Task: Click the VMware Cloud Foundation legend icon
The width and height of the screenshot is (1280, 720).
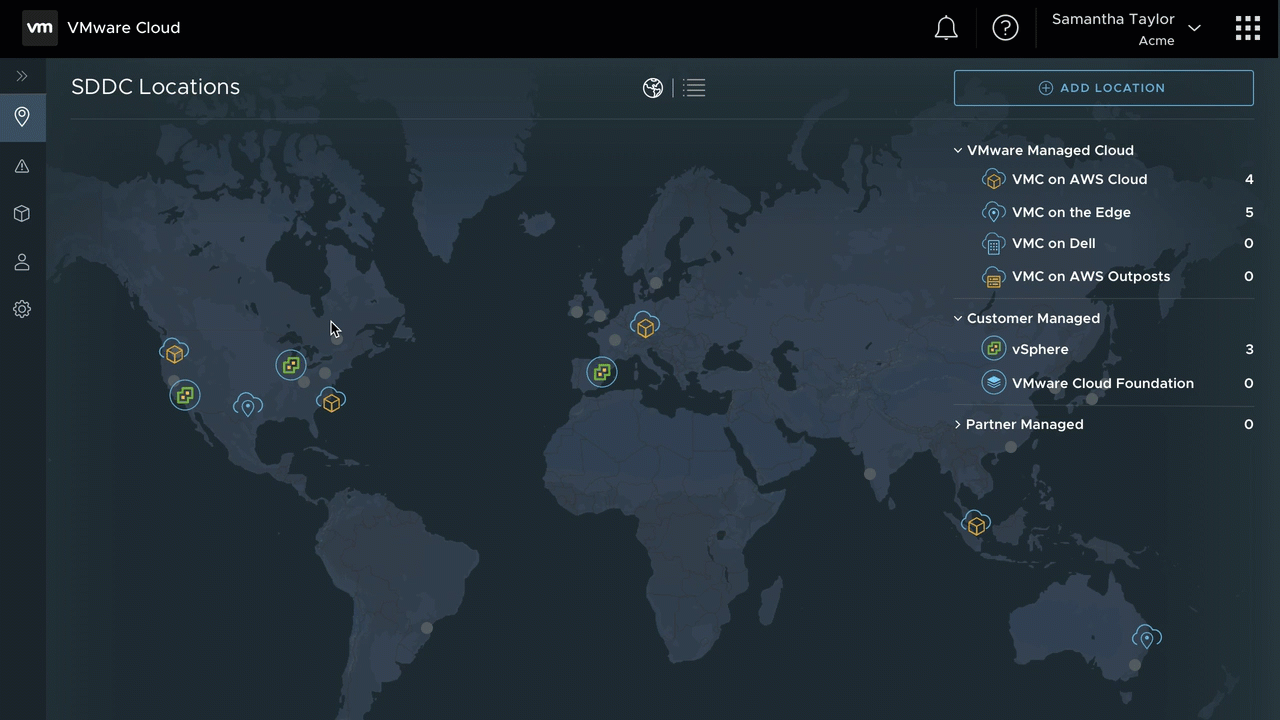Action: pyautogui.click(x=993, y=383)
